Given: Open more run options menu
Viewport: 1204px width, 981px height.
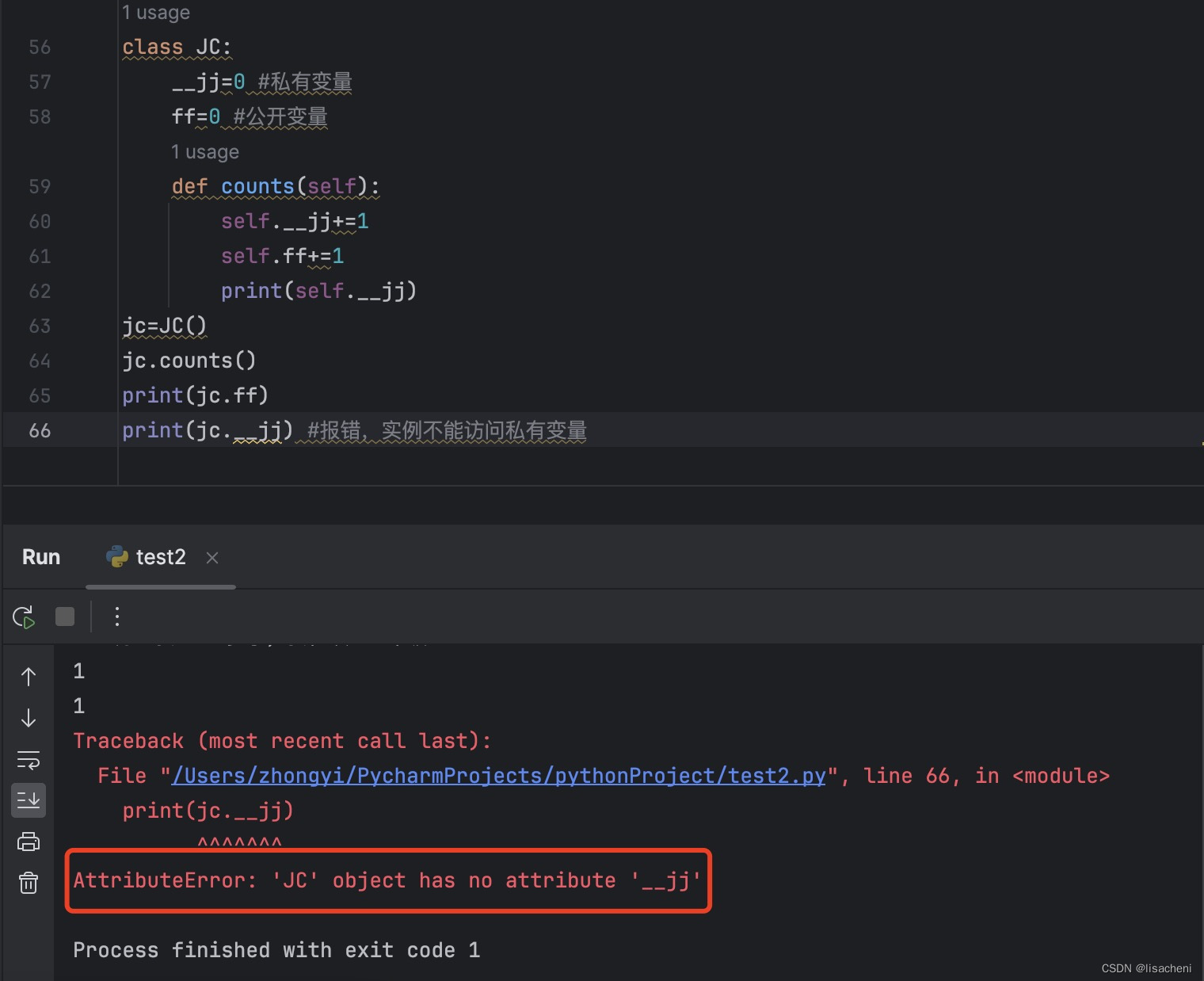Looking at the screenshot, I should (117, 616).
